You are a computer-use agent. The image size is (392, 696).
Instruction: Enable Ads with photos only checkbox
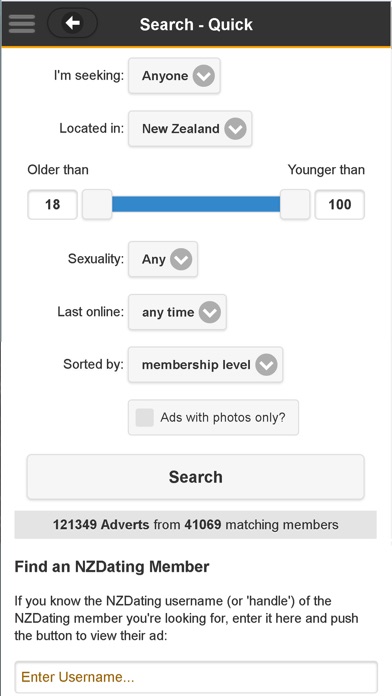(145, 418)
